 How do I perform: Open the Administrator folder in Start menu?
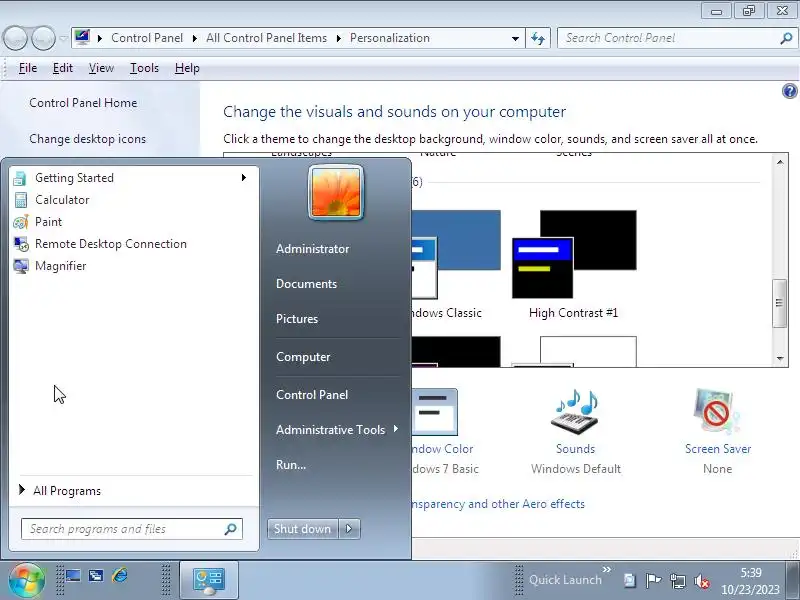pyautogui.click(x=312, y=249)
